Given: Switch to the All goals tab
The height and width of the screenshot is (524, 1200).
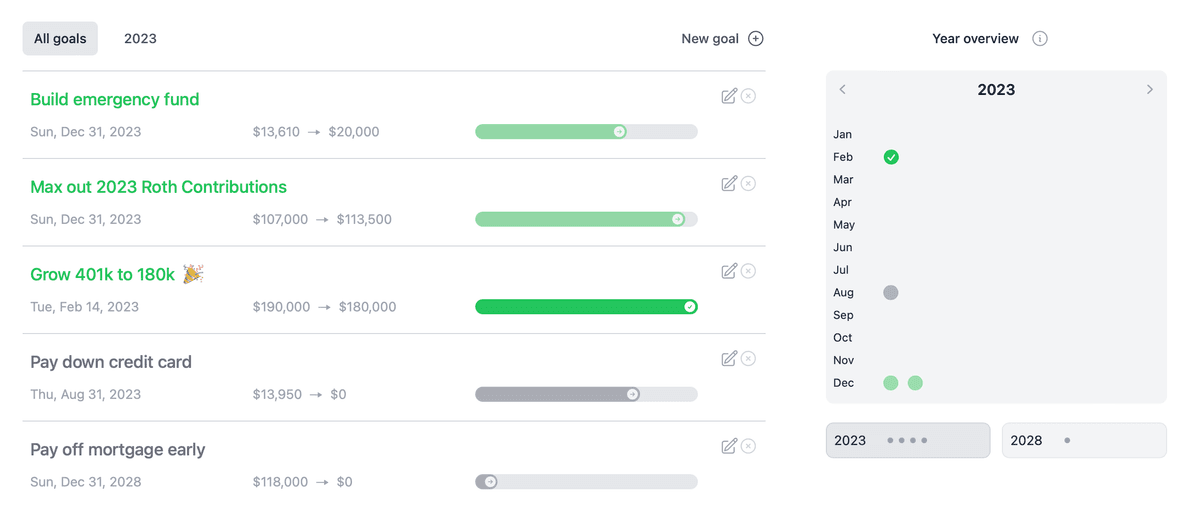Looking at the screenshot, I should click(x=60, y=39).
